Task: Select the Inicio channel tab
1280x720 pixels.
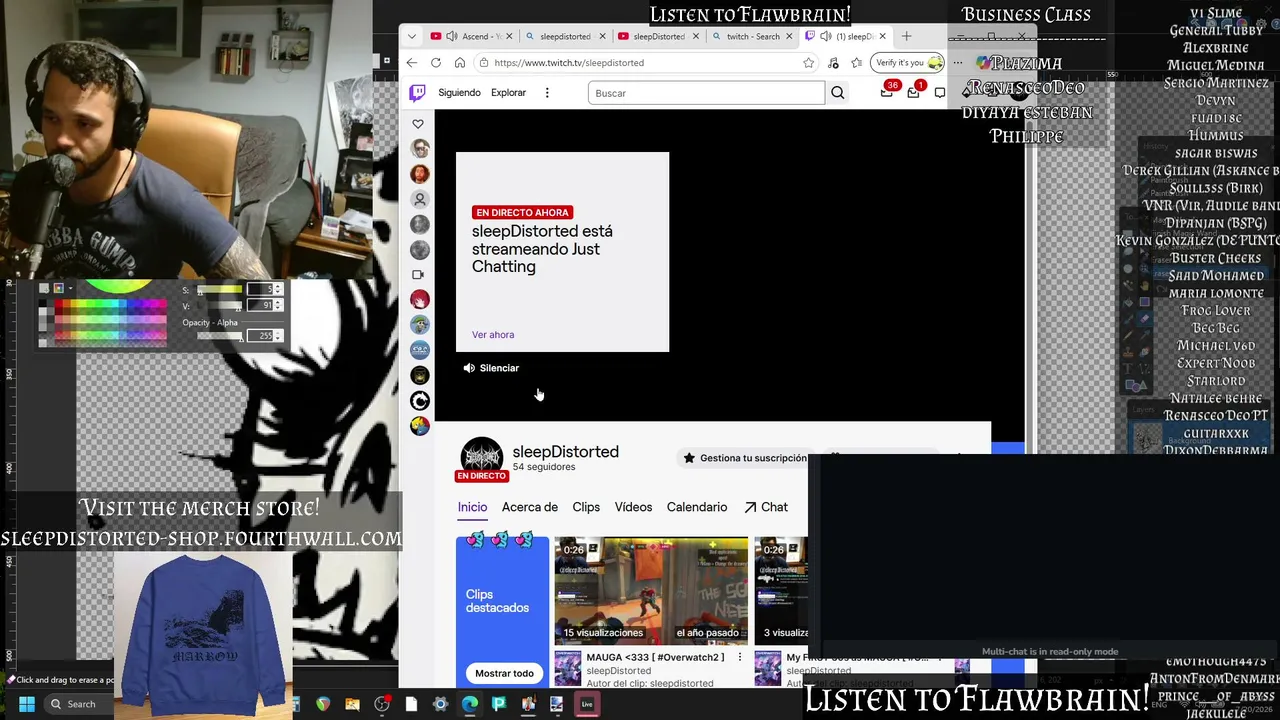Action: pyautogui.click(x=472, y=507)
